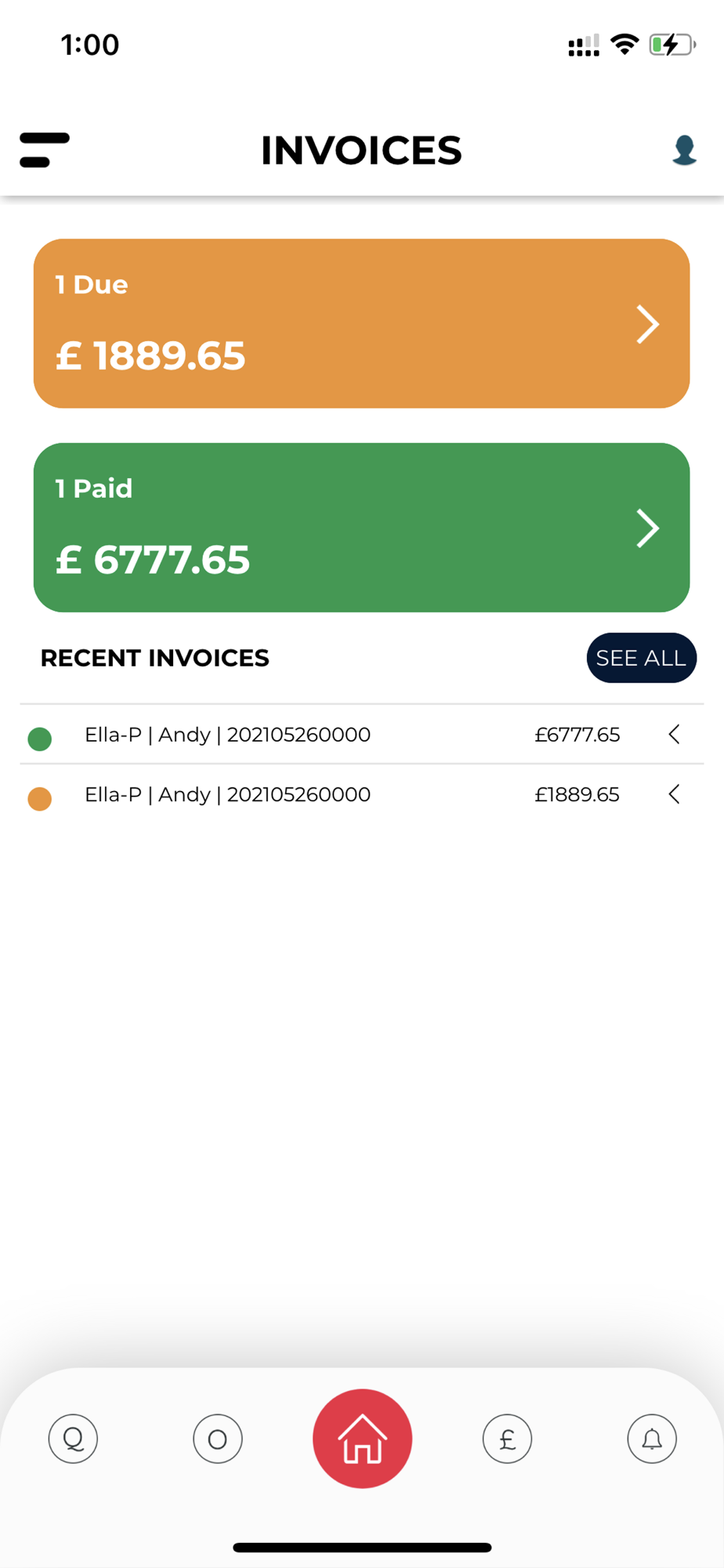The width and height of the screenshot is (724, 1568).
Task: Open paid invoice Ella-P | Andy row
Action: point(361,735)
